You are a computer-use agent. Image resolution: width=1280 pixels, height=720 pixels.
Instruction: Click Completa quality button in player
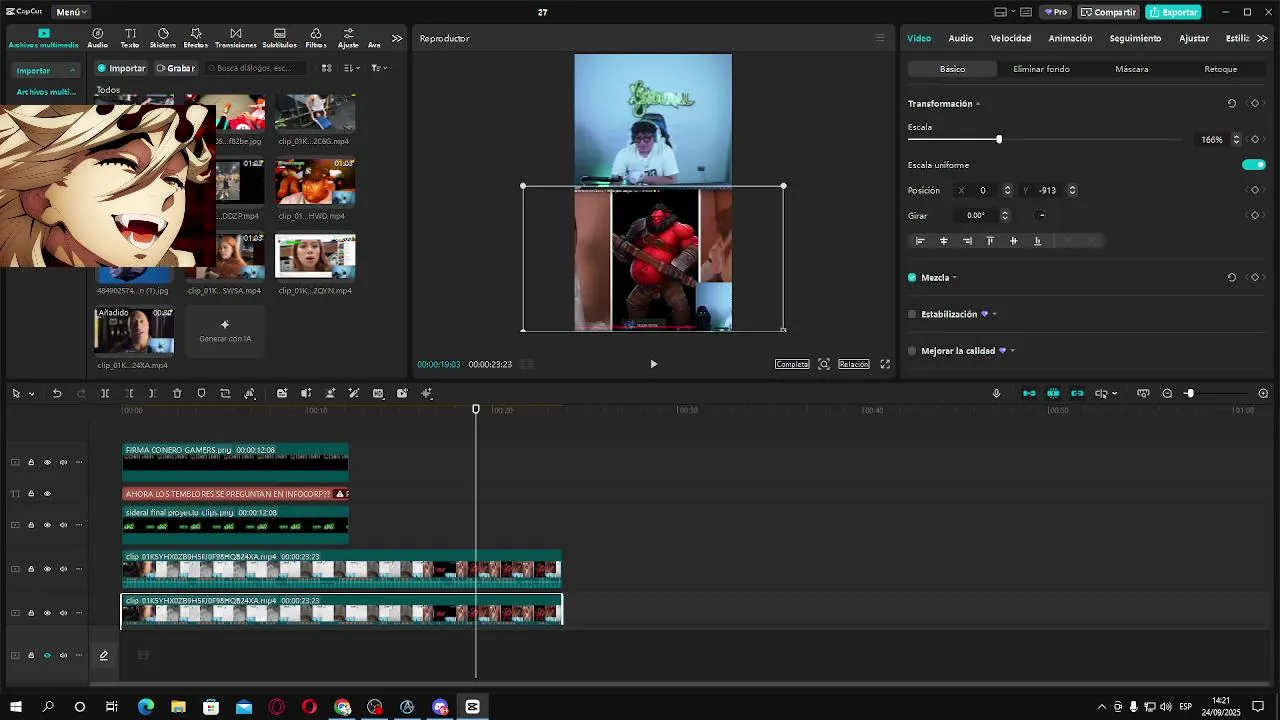tap(792, 364)
